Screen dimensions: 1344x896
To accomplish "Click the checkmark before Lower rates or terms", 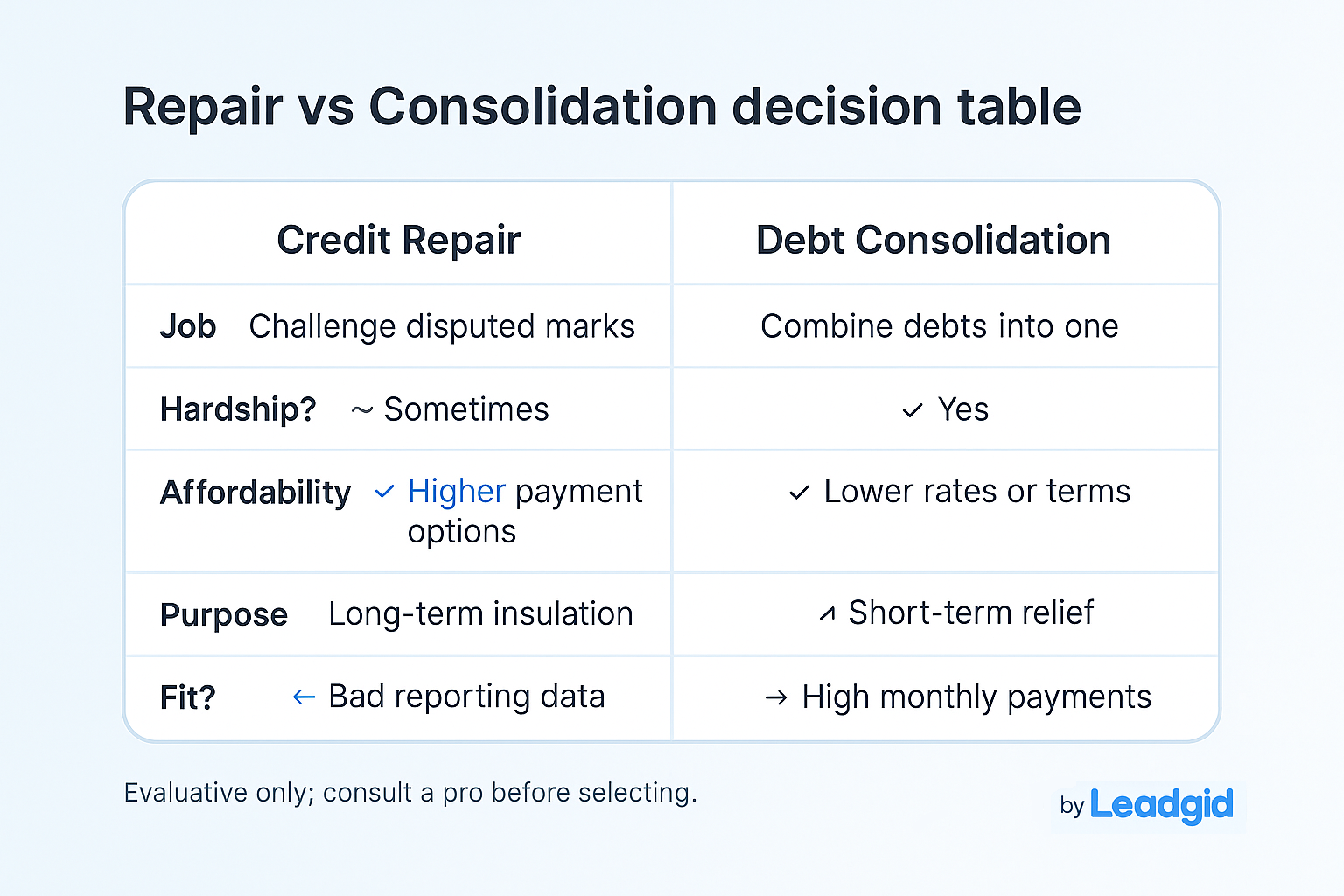I will click(x=799, y=493).
